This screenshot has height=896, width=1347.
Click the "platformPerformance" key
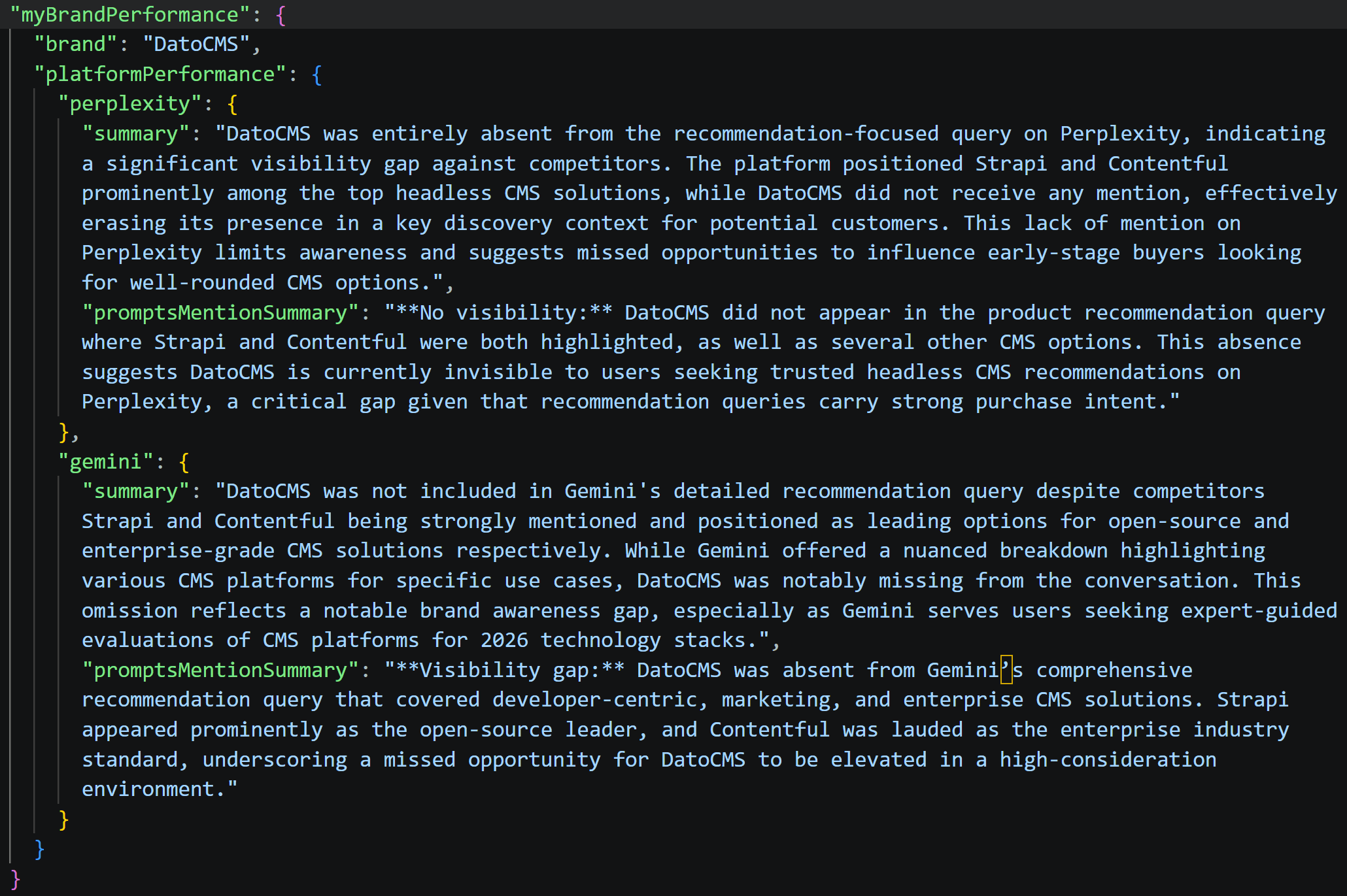point(160,74)
